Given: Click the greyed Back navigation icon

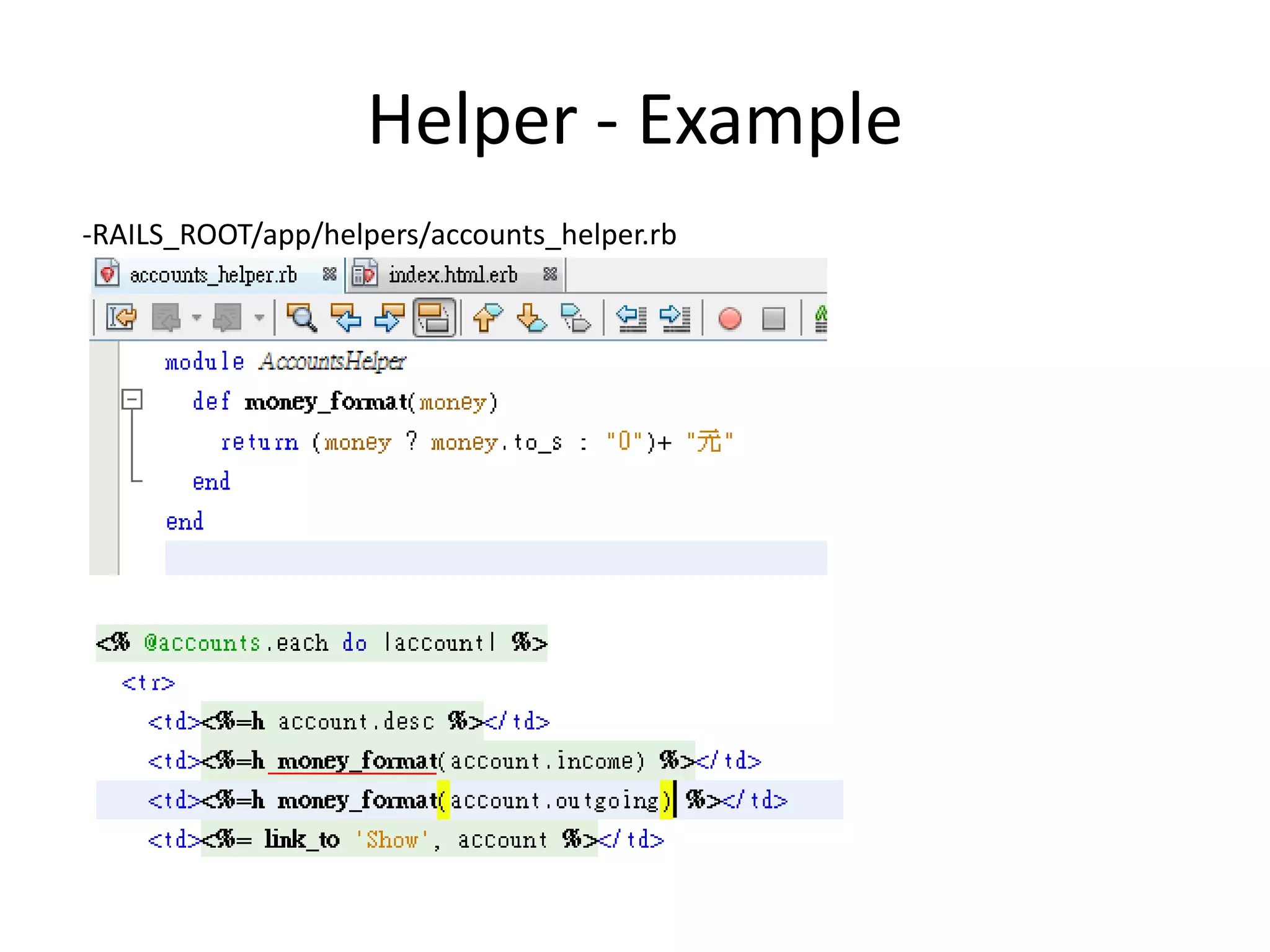Looking at the screenshot, I should click(166, 318).
